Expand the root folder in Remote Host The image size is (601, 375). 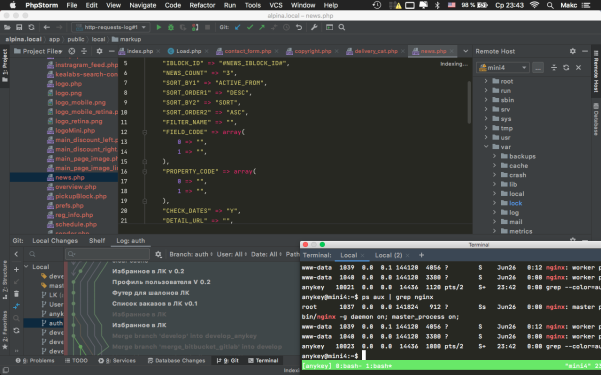(486, 81)
